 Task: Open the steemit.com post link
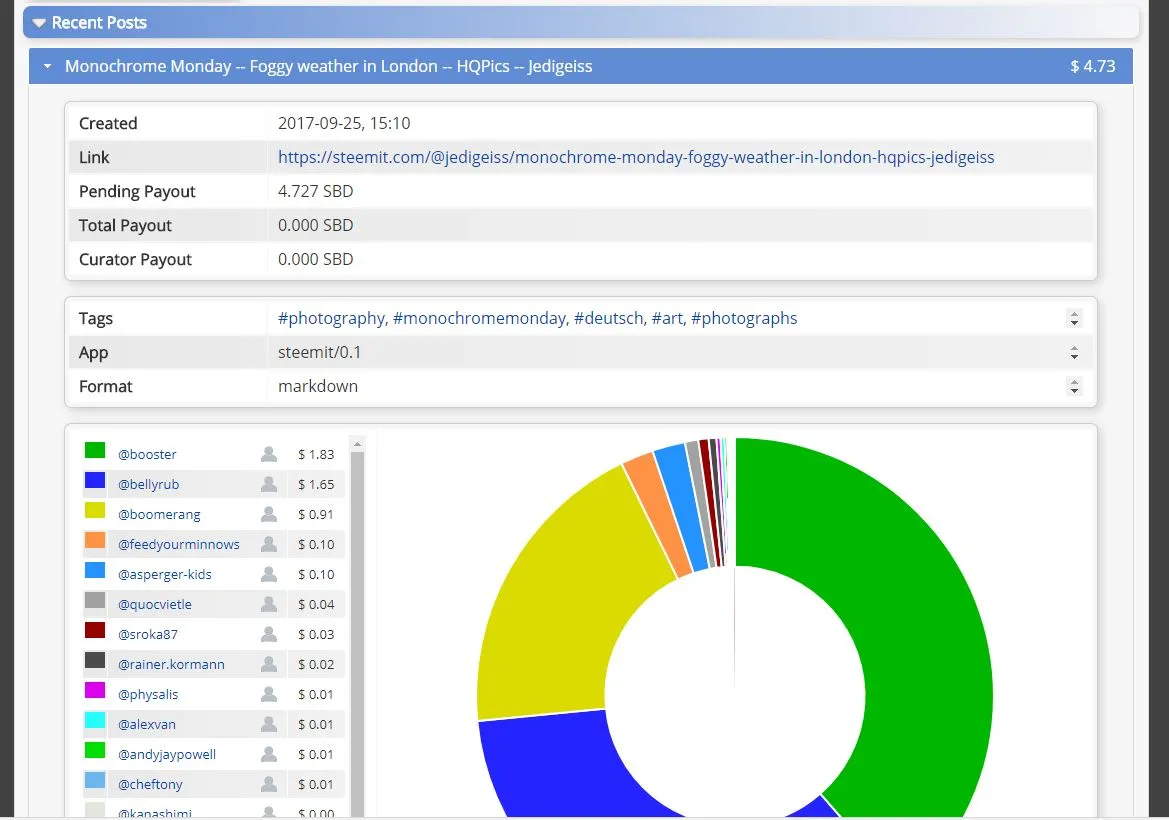636,157
